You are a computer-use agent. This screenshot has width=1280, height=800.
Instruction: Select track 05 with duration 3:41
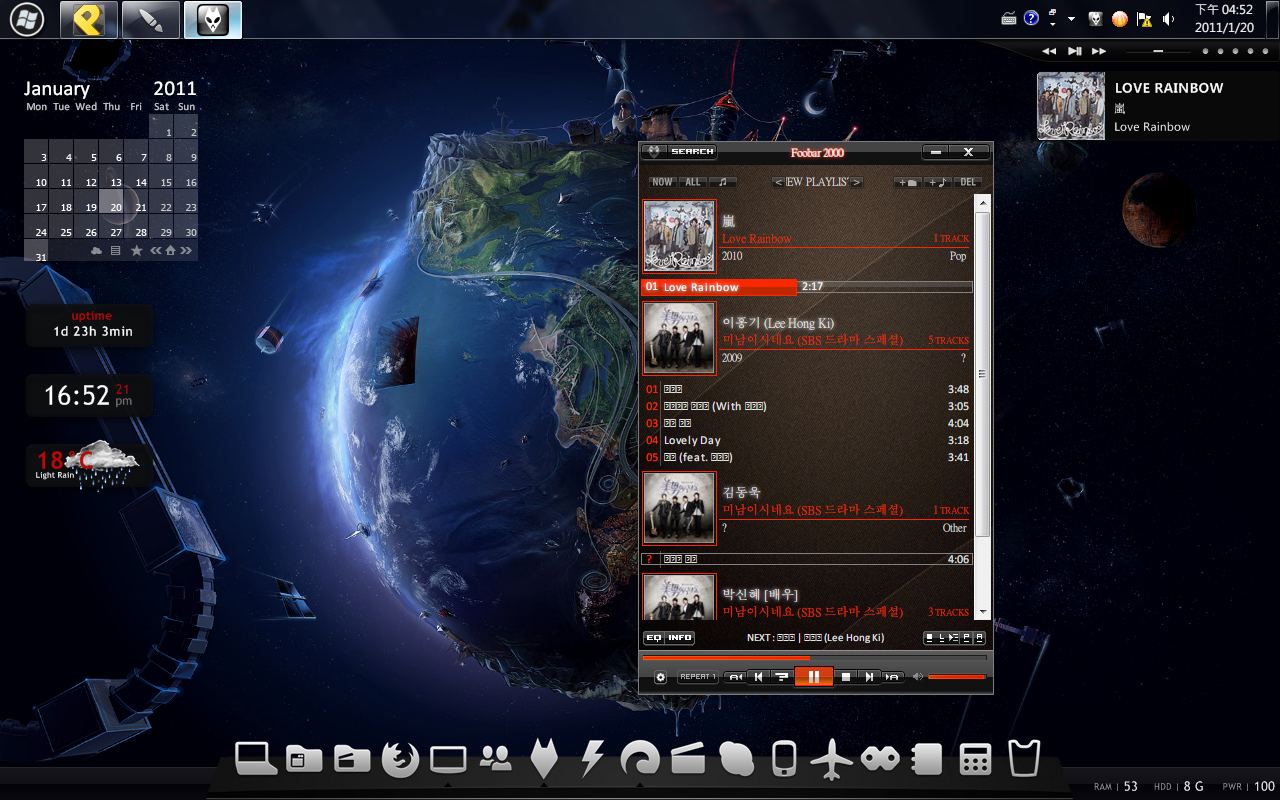pos(807,457)
